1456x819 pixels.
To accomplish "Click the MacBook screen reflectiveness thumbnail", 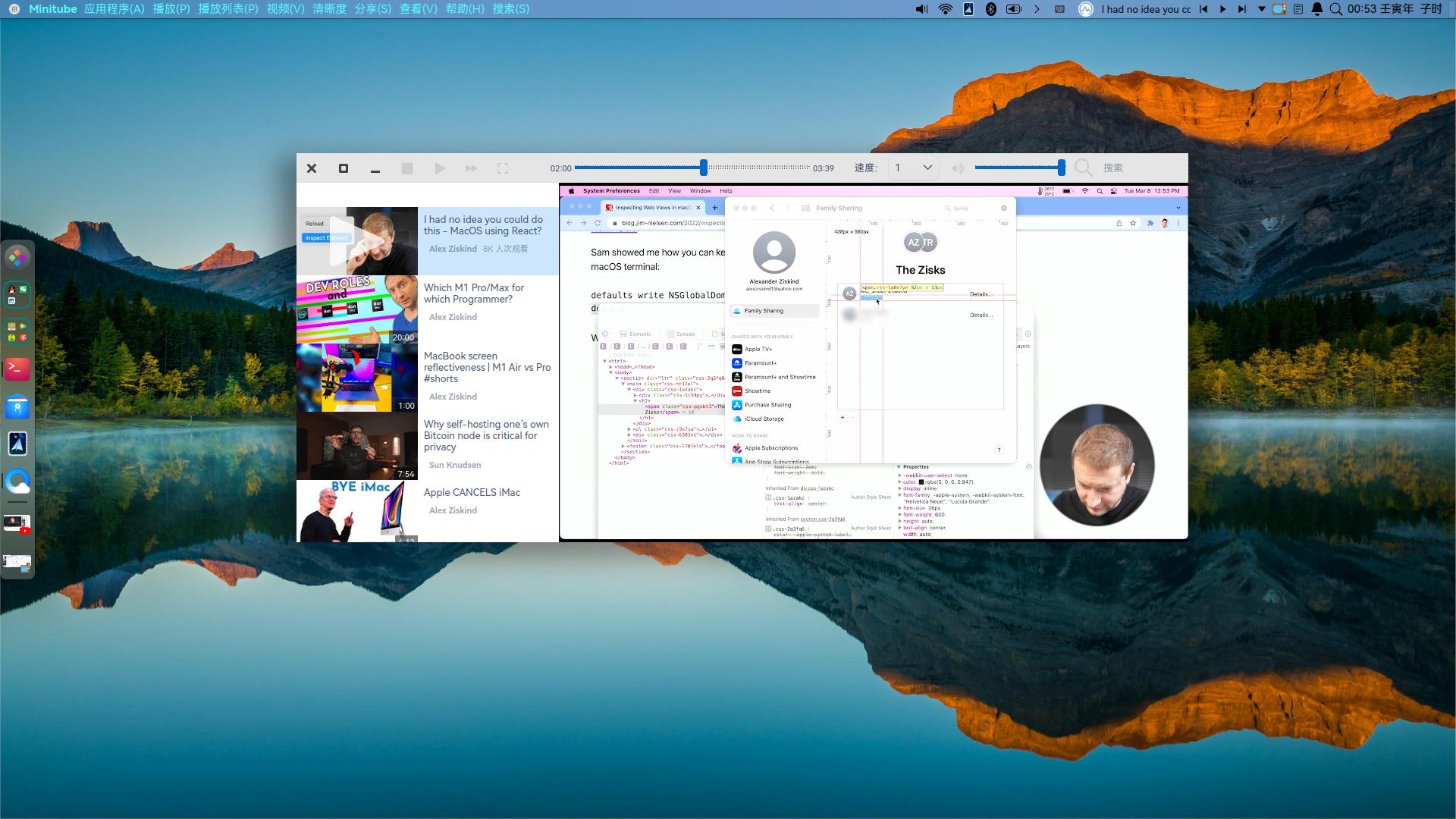I will click(356, 378).
